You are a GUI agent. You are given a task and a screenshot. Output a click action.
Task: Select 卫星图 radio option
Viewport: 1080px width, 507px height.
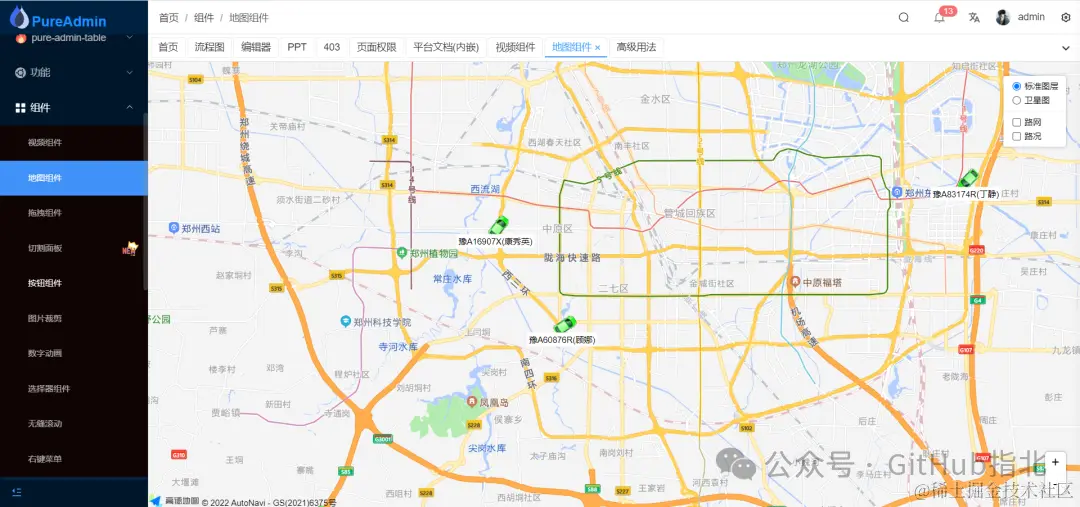tap(1017, 101)
